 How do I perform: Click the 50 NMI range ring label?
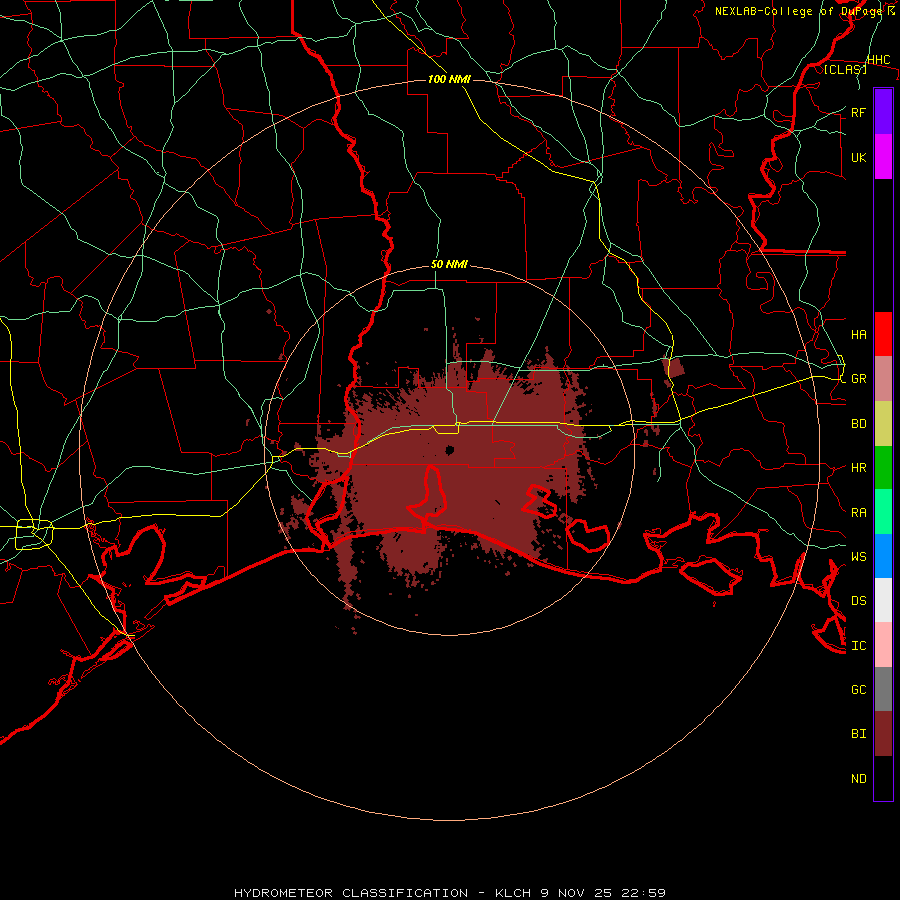coord(449,265)
